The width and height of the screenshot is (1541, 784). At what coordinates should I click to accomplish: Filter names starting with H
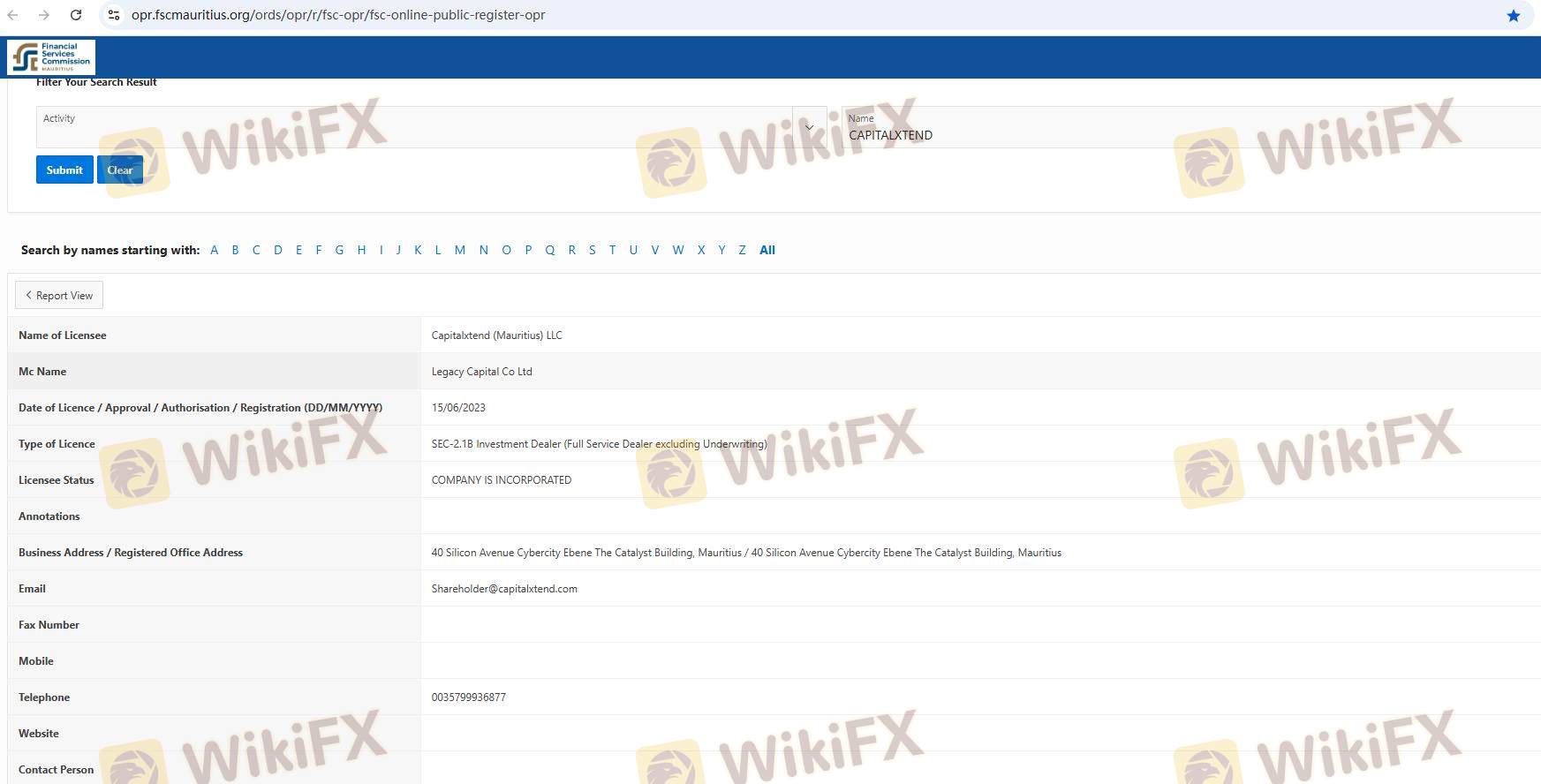click(361, 250)
